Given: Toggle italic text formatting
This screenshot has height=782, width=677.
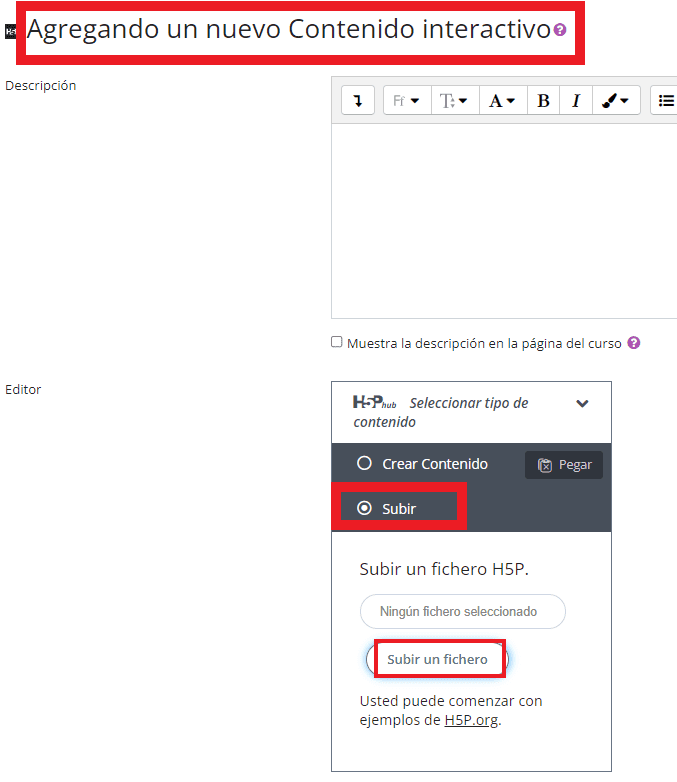Looking at the screenshot, I should 576,100.
